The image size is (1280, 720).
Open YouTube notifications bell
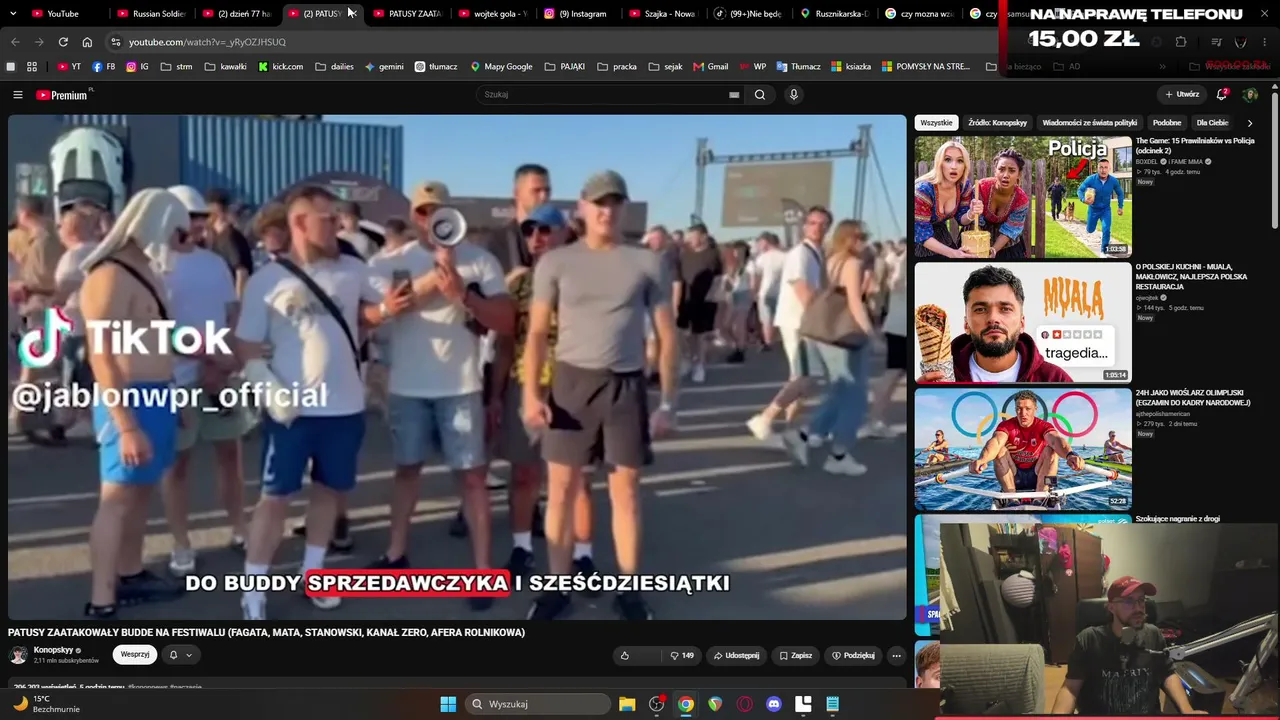click(x=1221, y=95)
